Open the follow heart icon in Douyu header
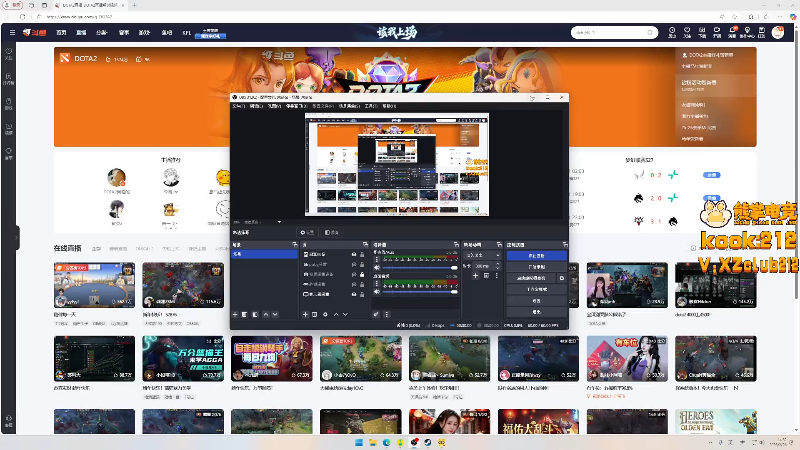Viewport: 800px width, 450px height. [x=687, y=32]
